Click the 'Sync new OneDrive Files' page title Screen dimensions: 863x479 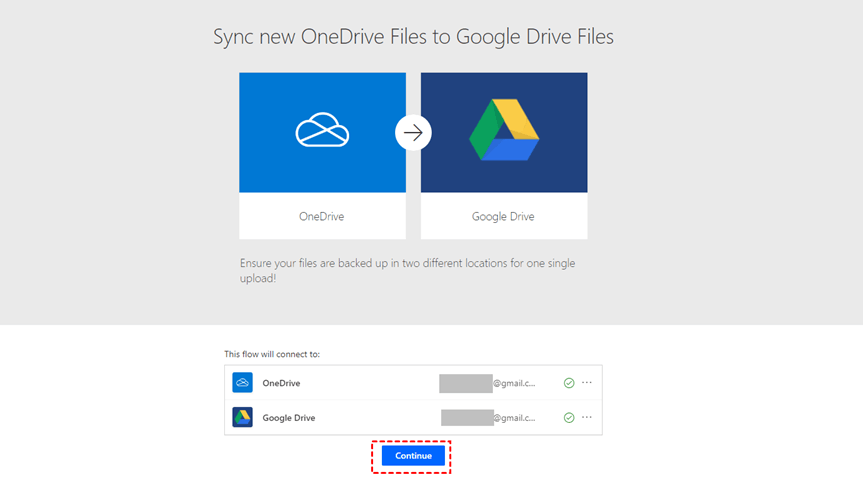click(413, 37)
